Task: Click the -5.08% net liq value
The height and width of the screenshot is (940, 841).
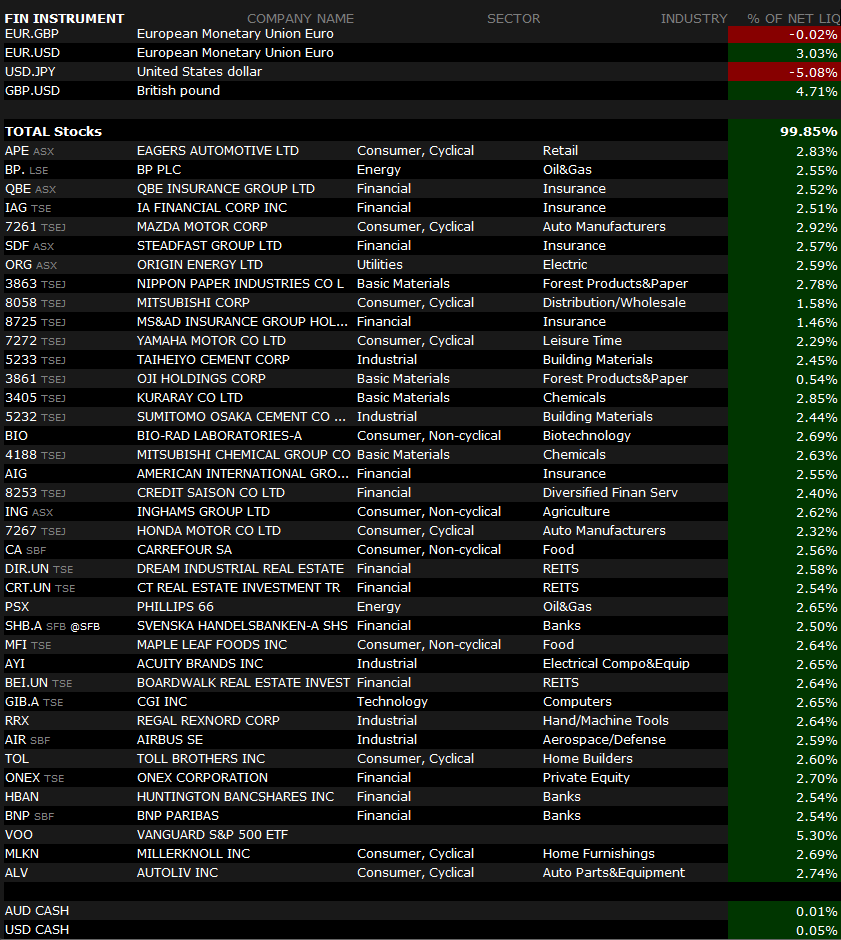Action: 813,73
